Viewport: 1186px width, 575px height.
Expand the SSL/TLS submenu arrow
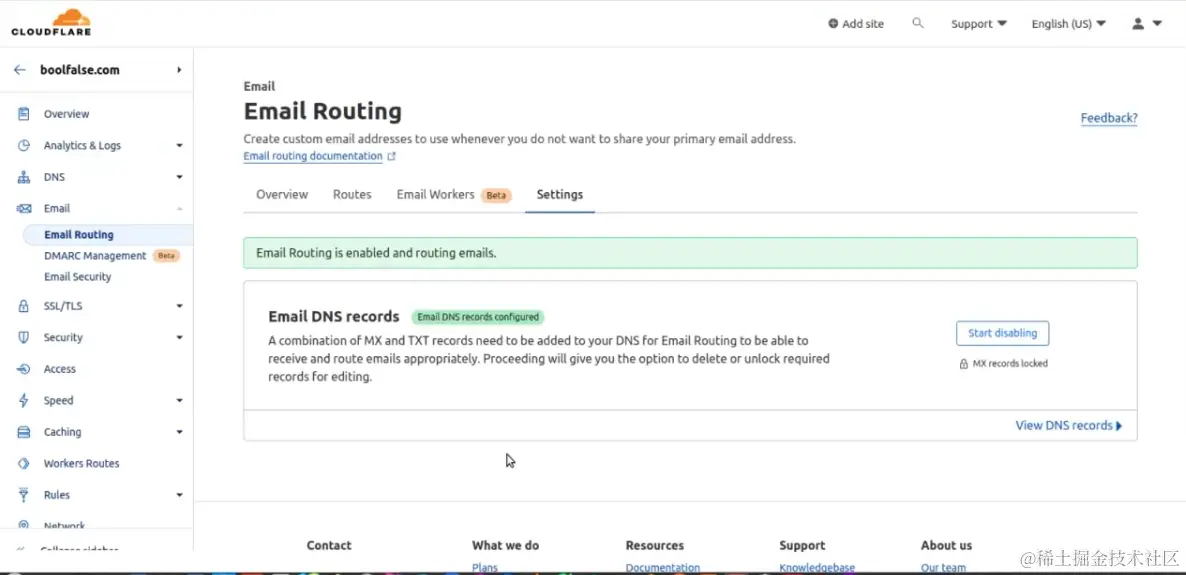179,306
